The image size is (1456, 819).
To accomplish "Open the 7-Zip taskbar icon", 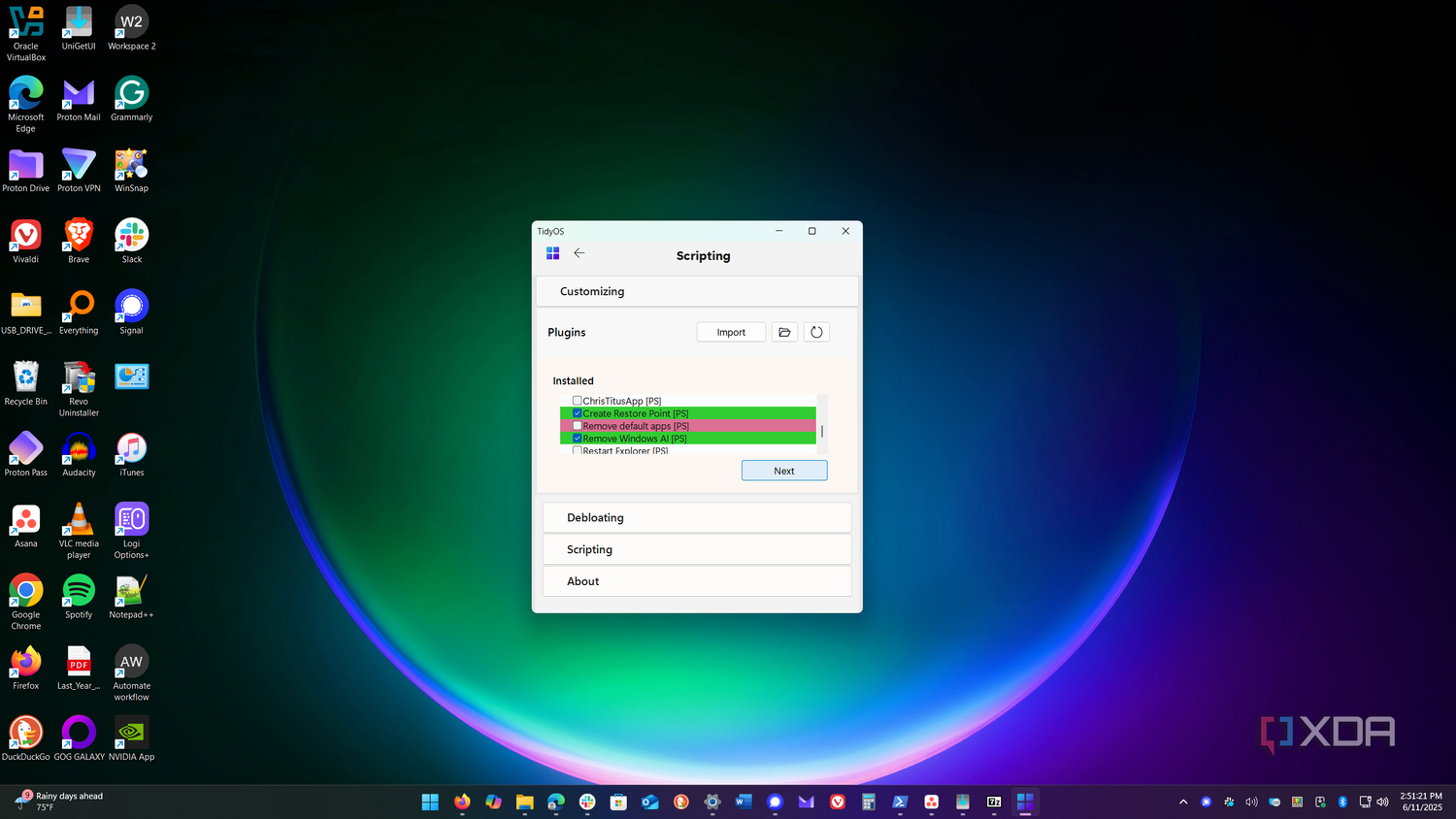I will pyautogui.click(x=994, y=802).
